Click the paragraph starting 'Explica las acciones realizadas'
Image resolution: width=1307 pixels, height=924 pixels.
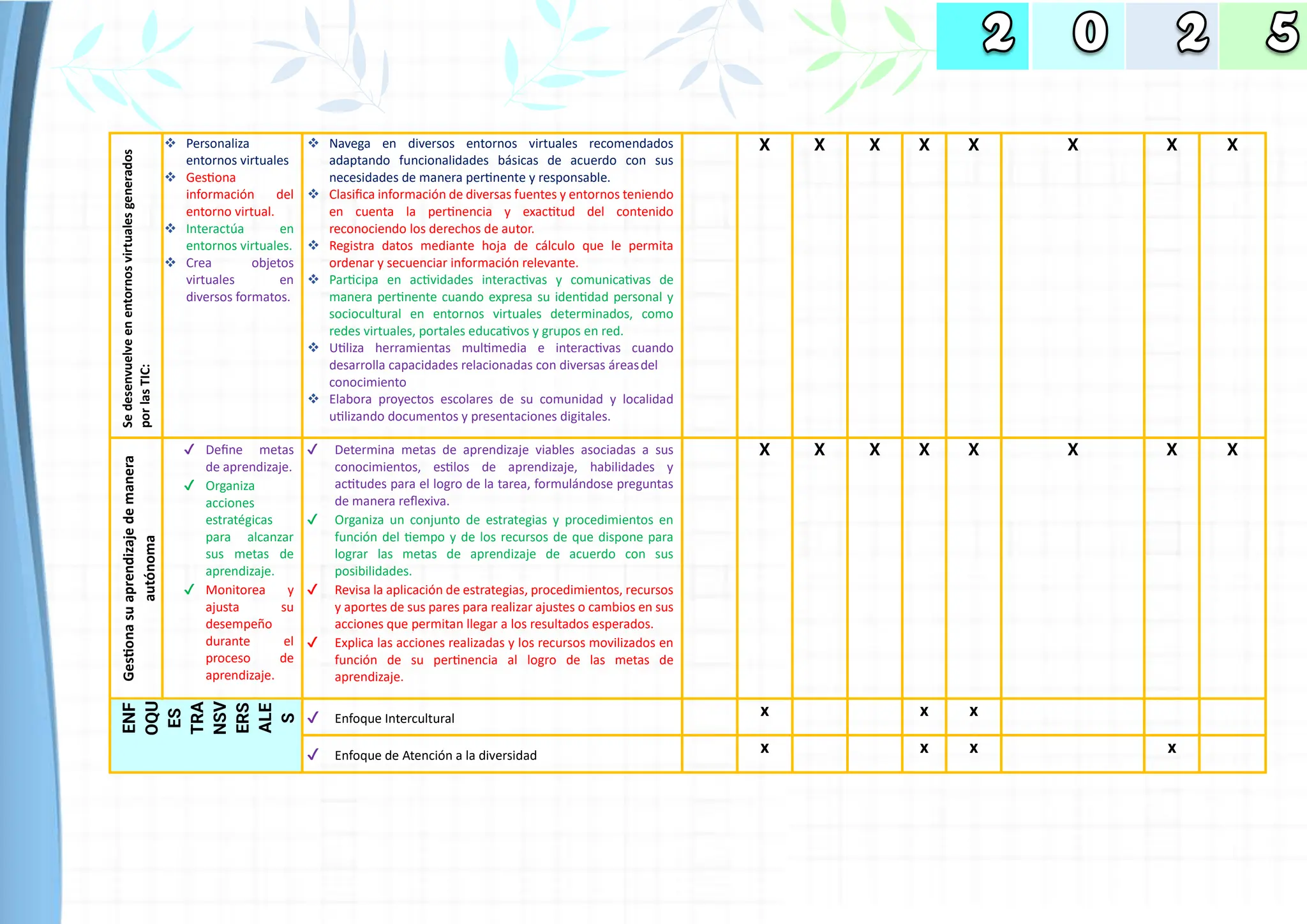point(504,660)
